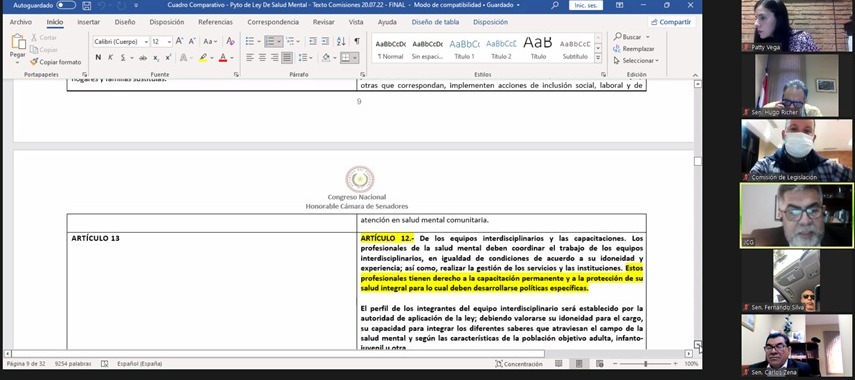
Task: Apply yellow text highlight color
Action: pyautogui.click(x=203, y=57)
